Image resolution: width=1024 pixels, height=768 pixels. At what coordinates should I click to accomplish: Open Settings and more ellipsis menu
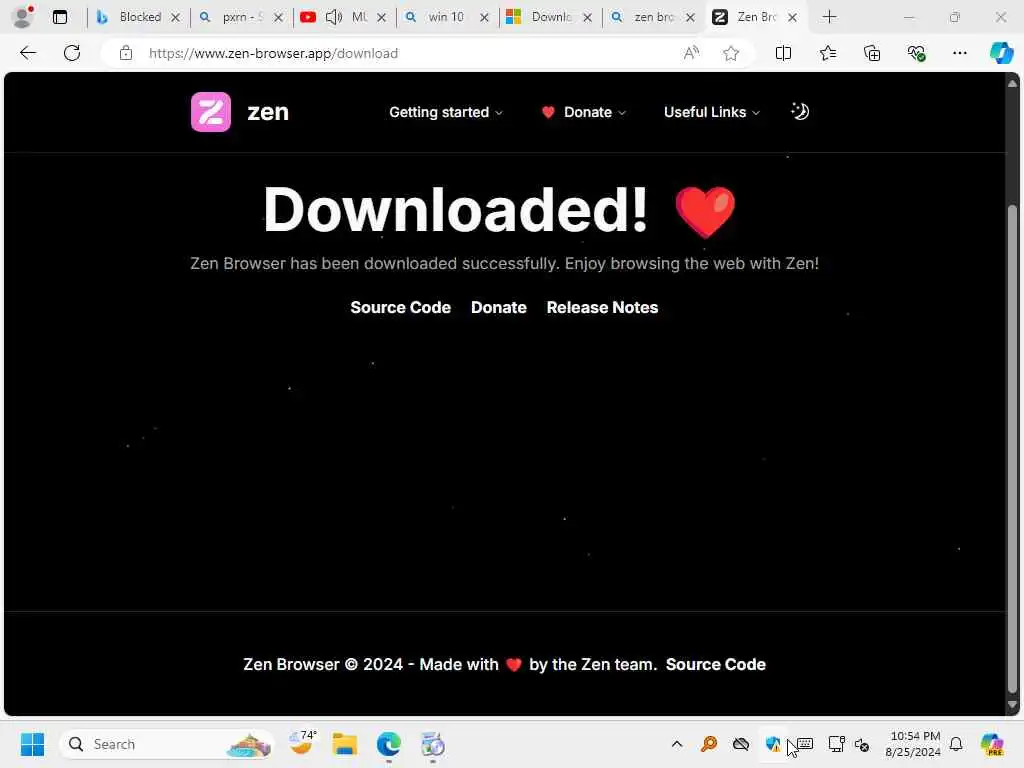click(x=959, y=53)
